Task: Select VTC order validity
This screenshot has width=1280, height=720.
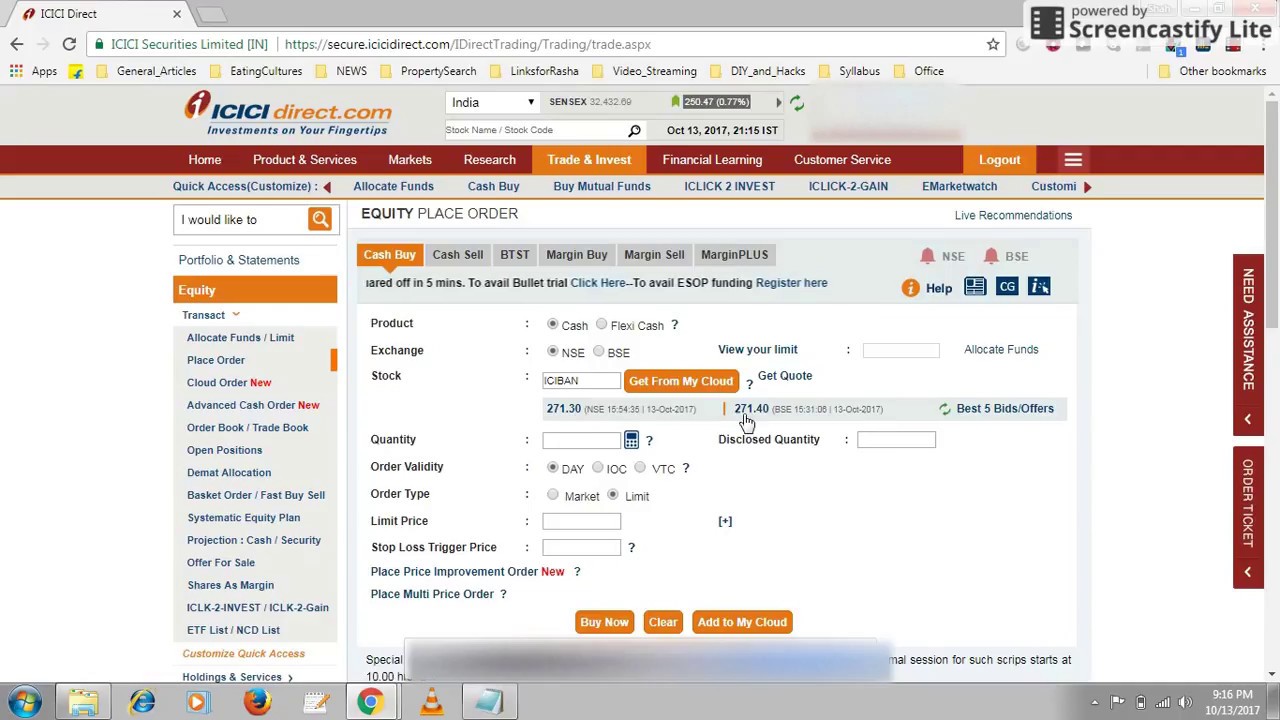Action: [x=640, y=467]
